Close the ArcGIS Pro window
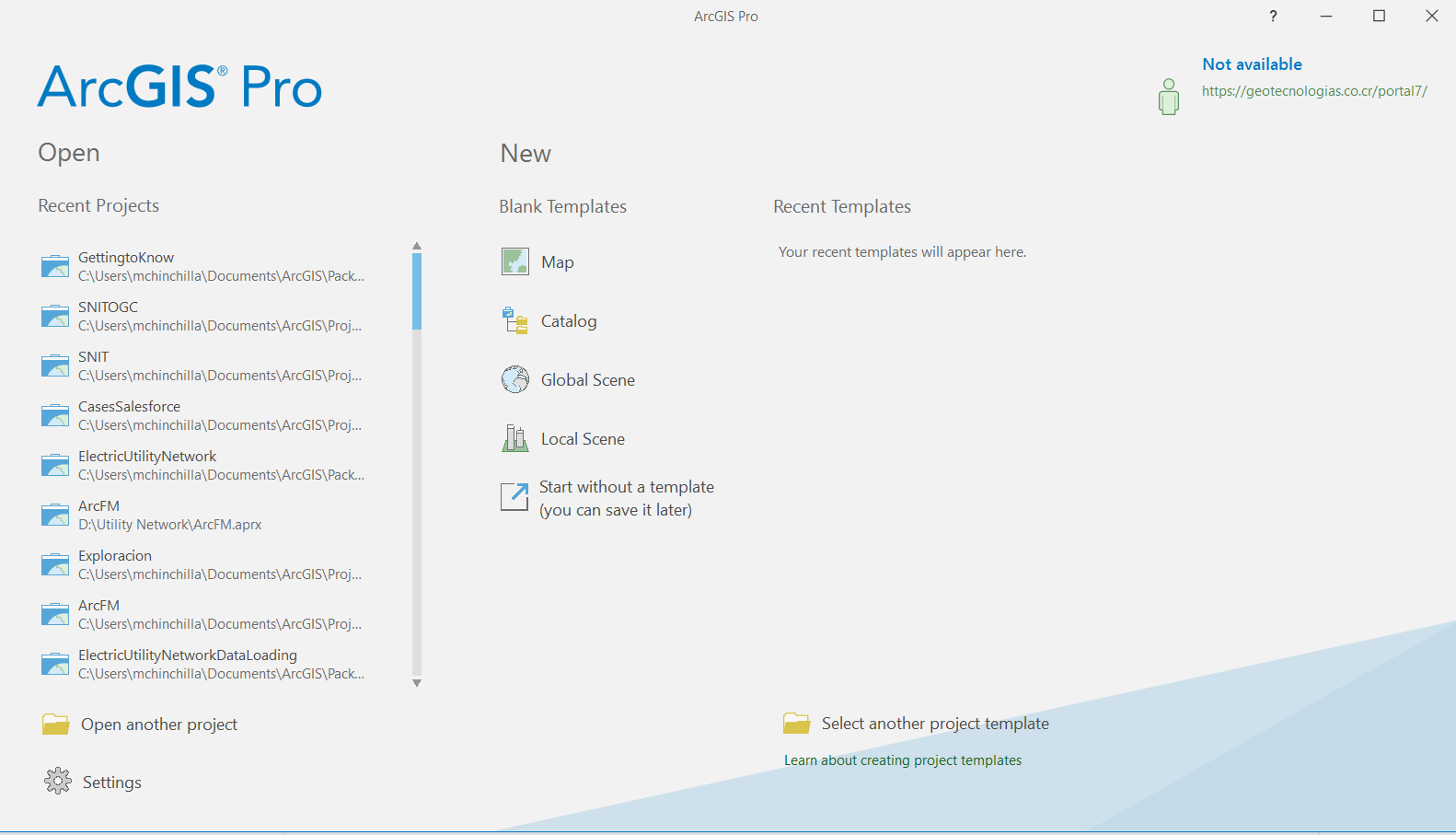This screenshot has height=835, width=1456. [x=1432, y=16]
